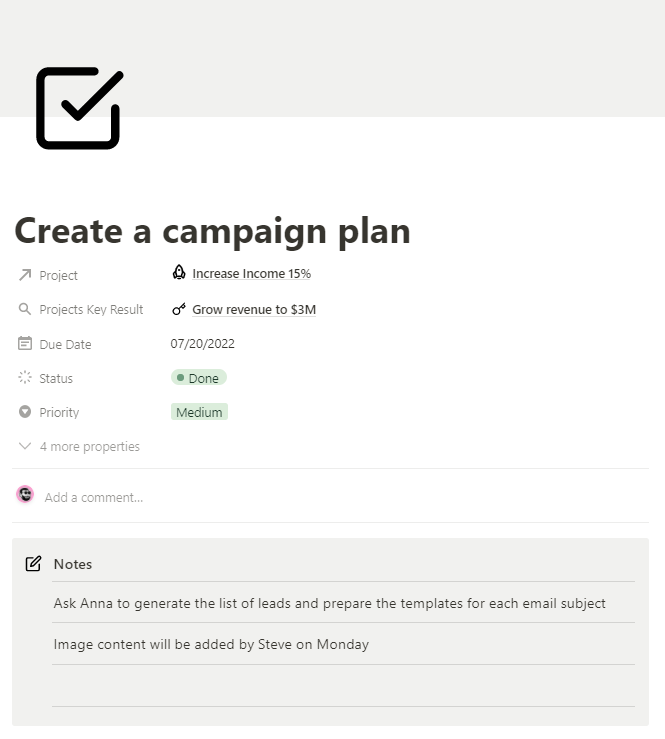The image size is (665, 739).
Task: Click the Projects Key Result search icon
Action: click(25, 309)
